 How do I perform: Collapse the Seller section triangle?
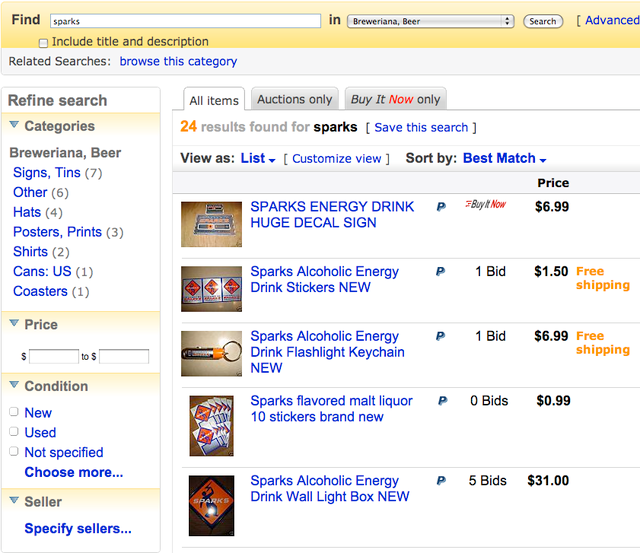[x=14, y=500]
